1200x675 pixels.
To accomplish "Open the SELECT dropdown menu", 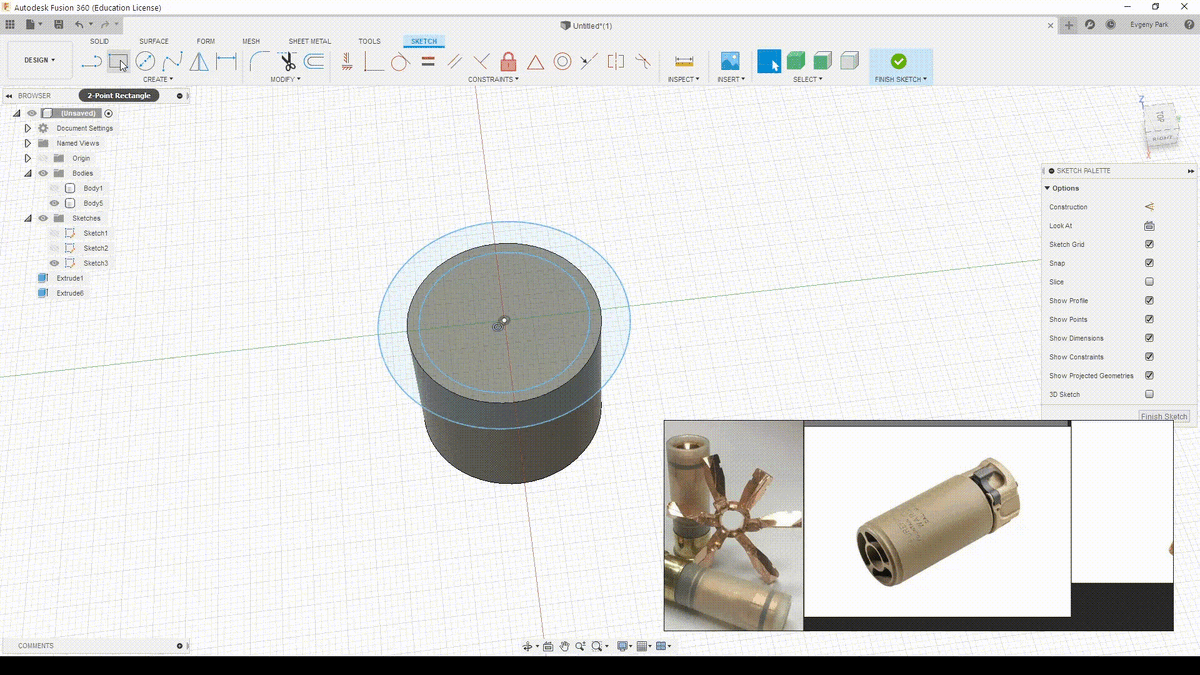I will click(808, 79).
